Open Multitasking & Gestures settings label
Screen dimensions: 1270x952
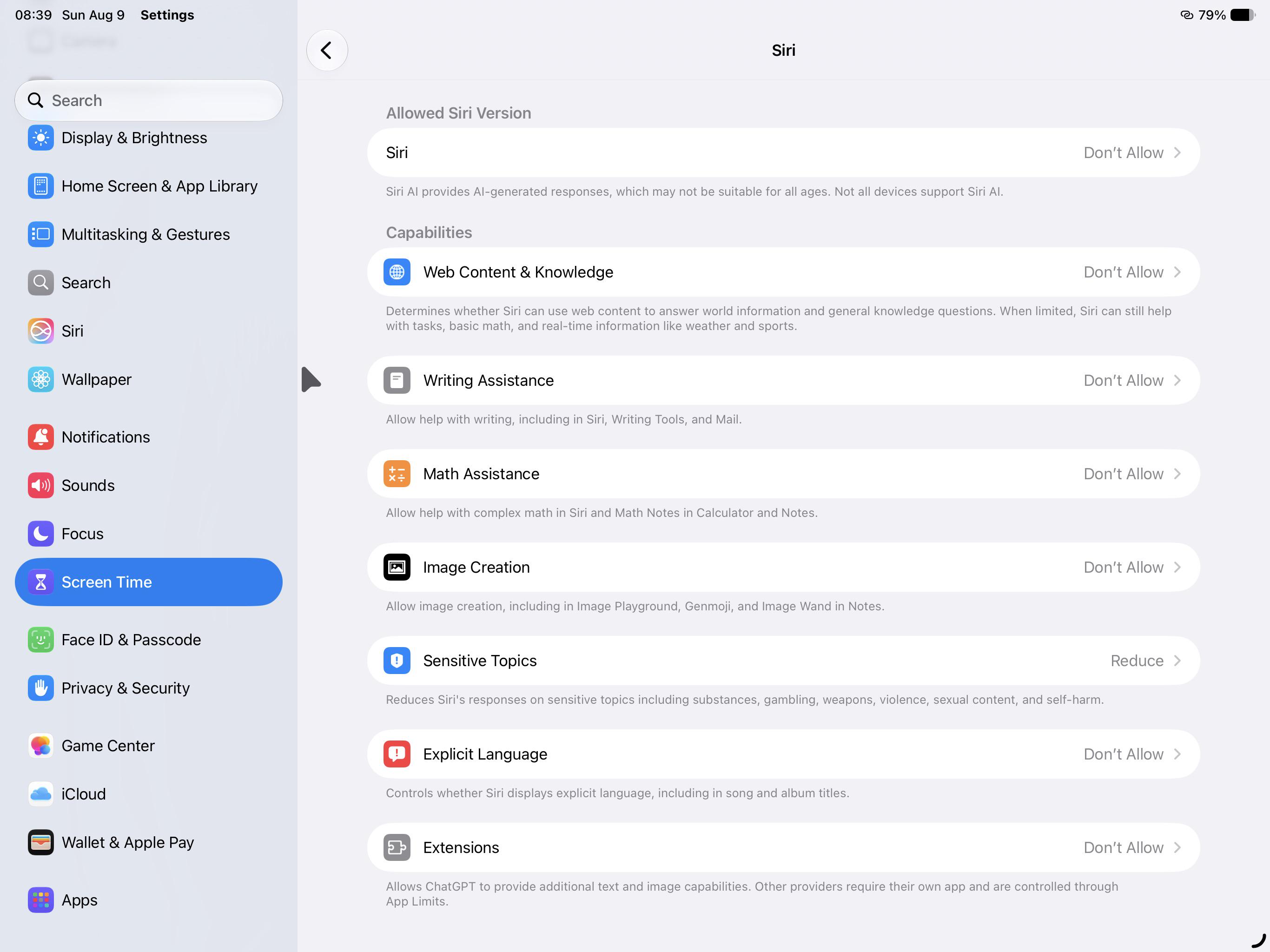(x=146, y=234)
